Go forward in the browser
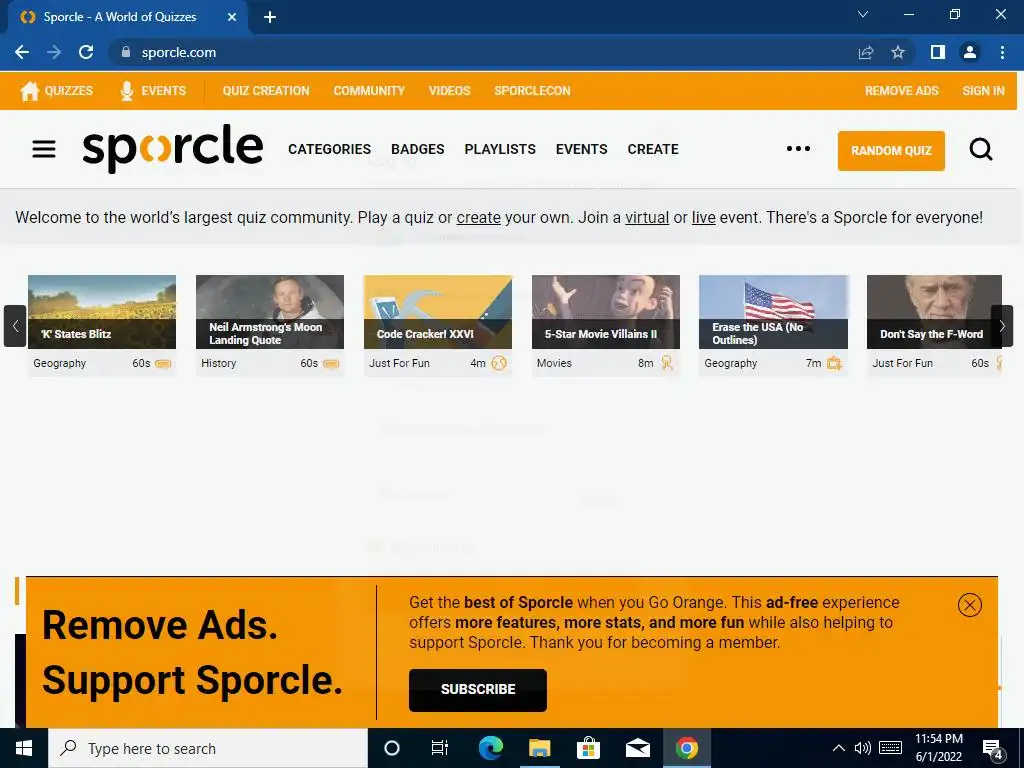The height and width of the screenshot is (768, 1024). pos(54,52)
